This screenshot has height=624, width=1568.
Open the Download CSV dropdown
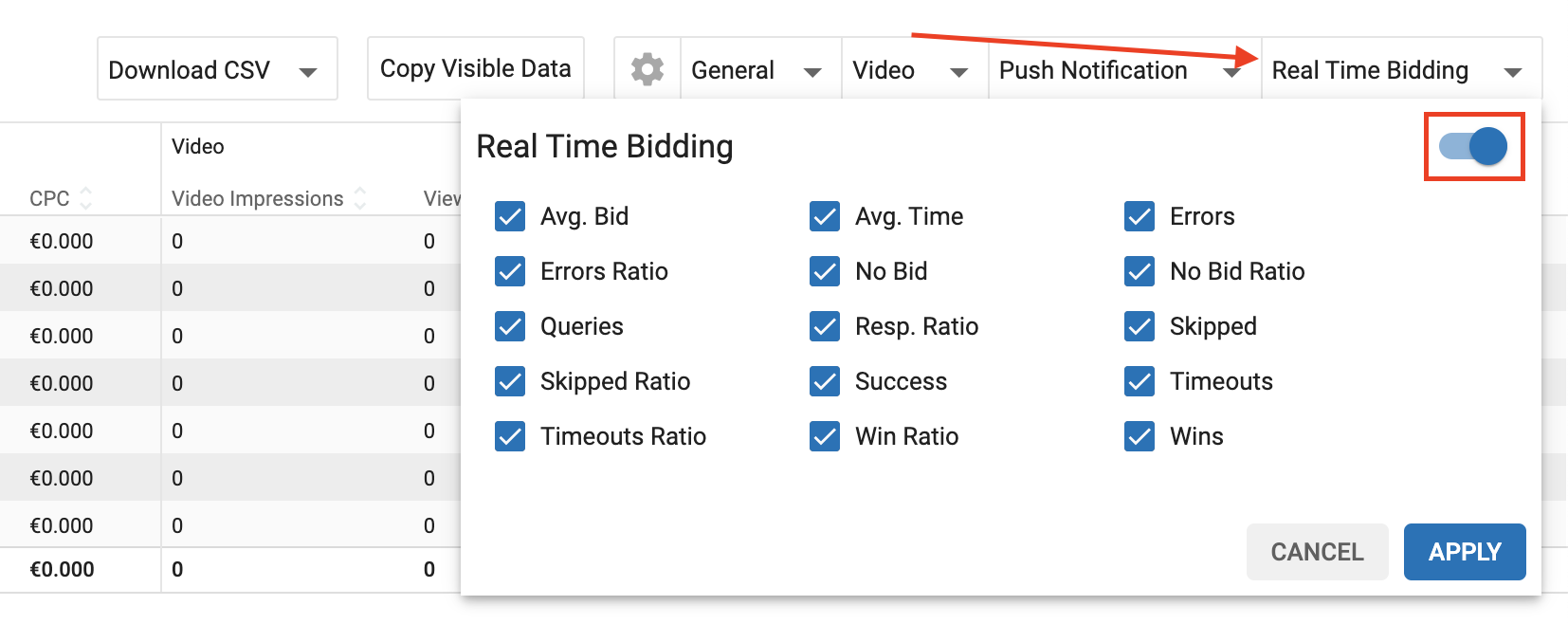coord(217,69)
